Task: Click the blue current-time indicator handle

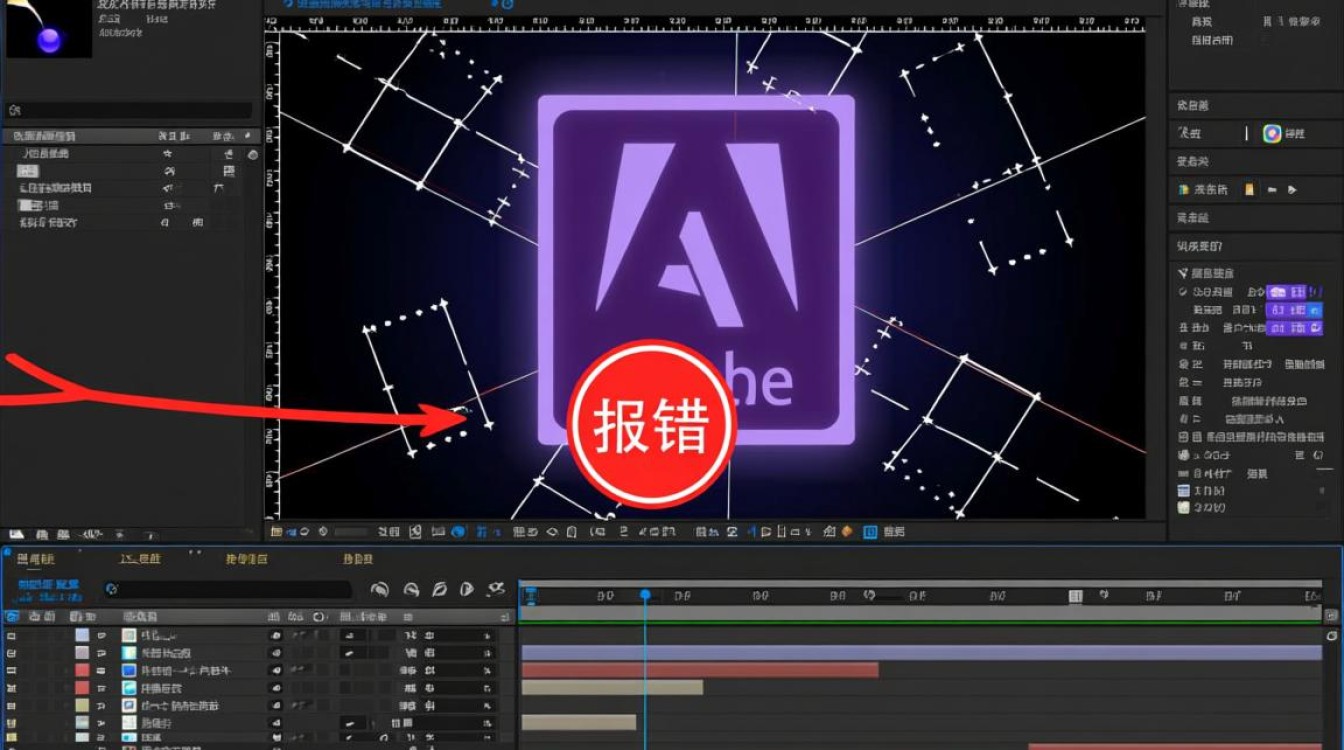Action: pos(645,595)
